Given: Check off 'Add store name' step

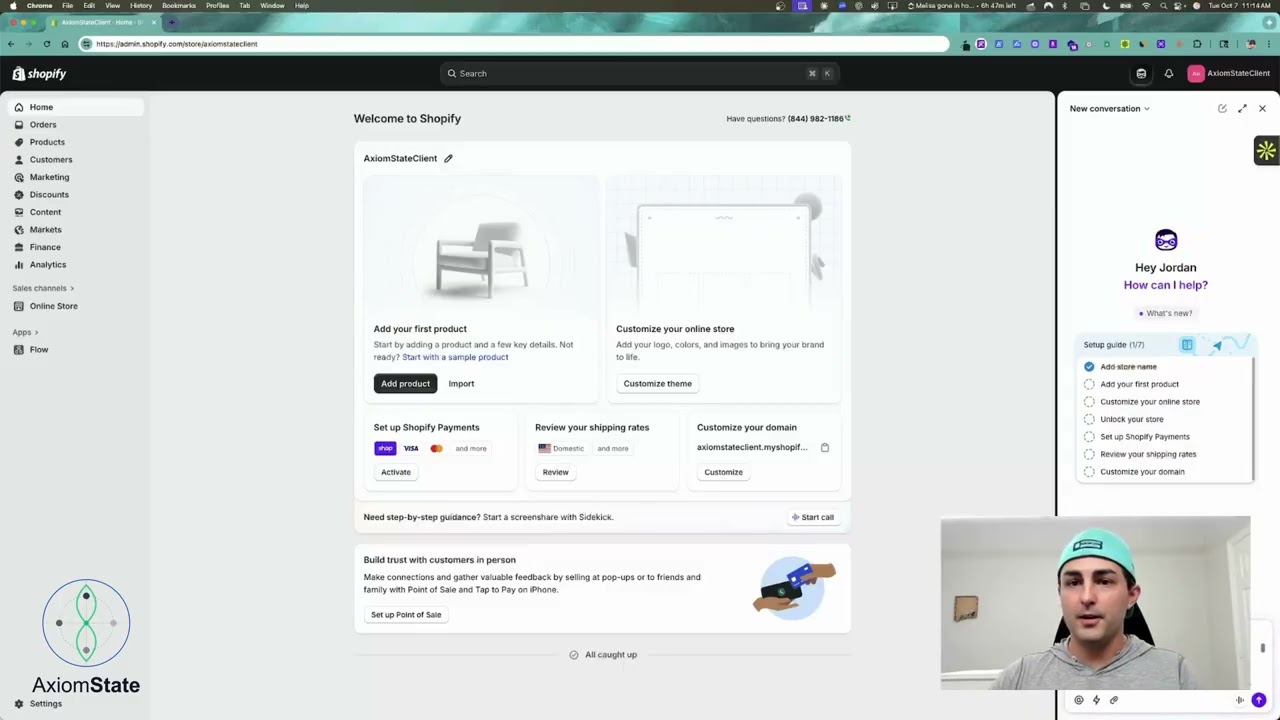Looking at the screenshot, I should point(1089,367).
